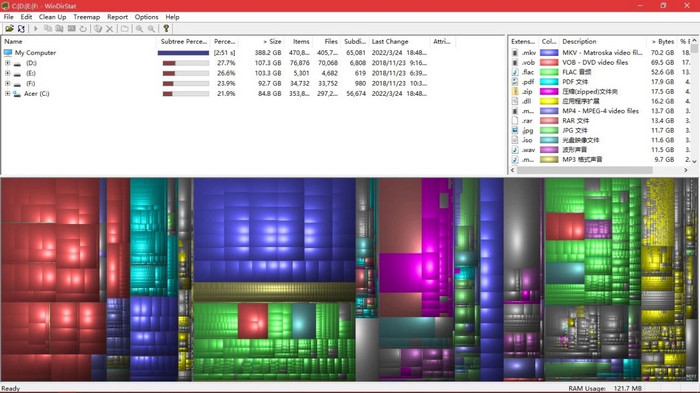Sort by the Description column header
Viewport: 700px width, 393px height.
coord(603,42)
